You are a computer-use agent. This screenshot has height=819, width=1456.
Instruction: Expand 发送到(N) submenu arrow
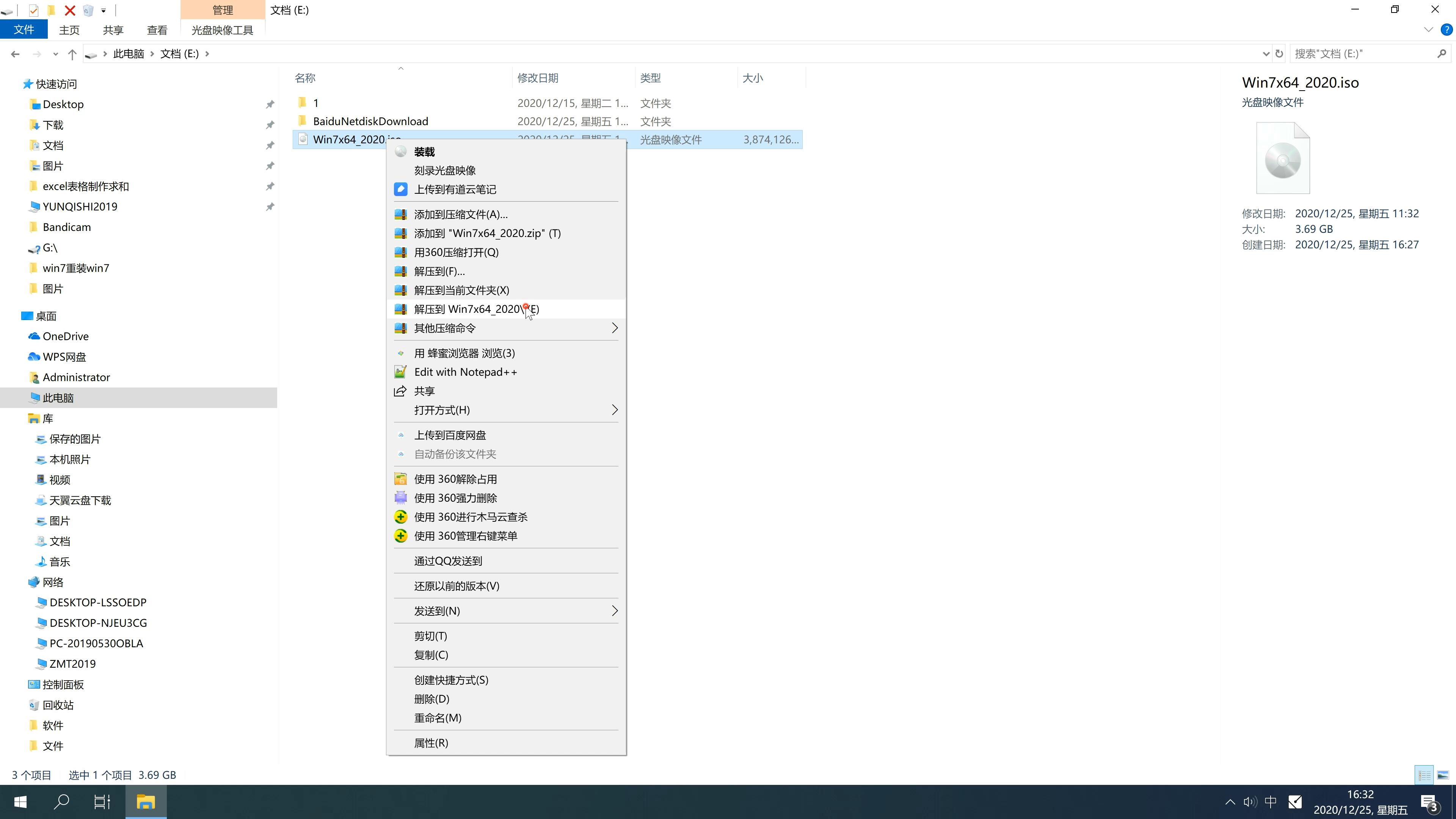(x=614, y=610)
